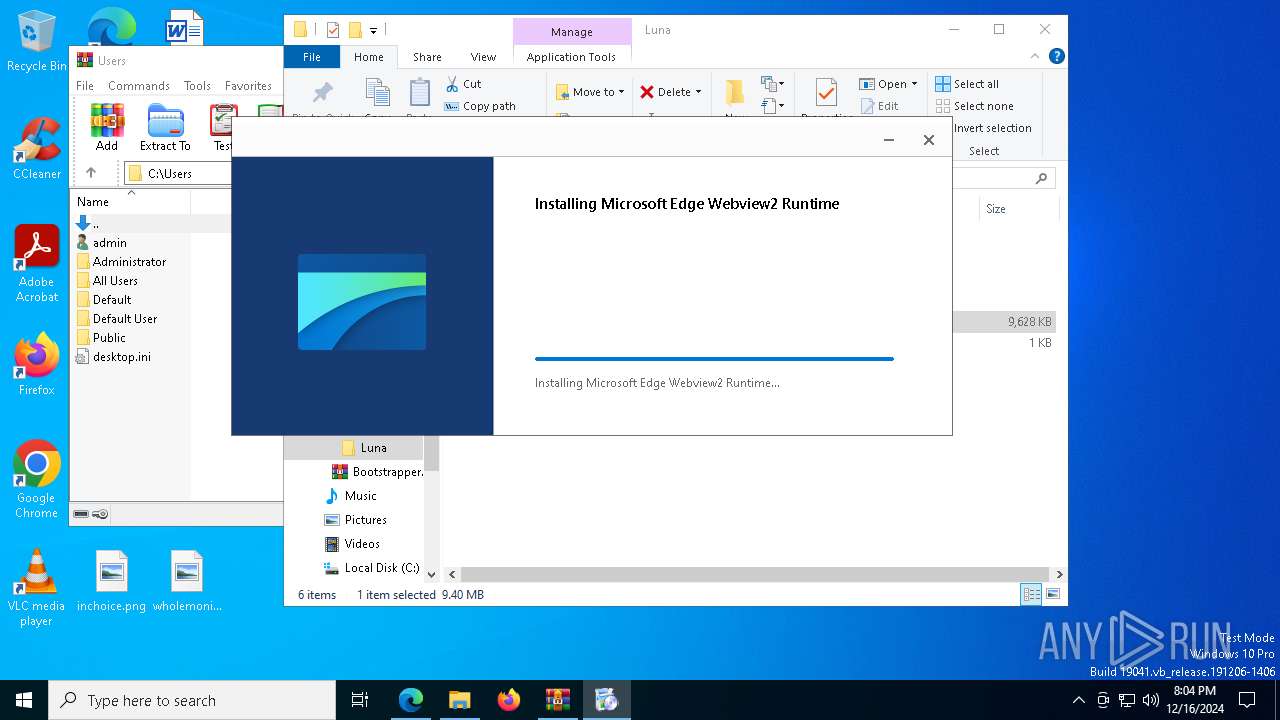Click the volume icon in system tray
Image resolution: width=1280 pixels, height=720 pixels.
point(1151,700)
